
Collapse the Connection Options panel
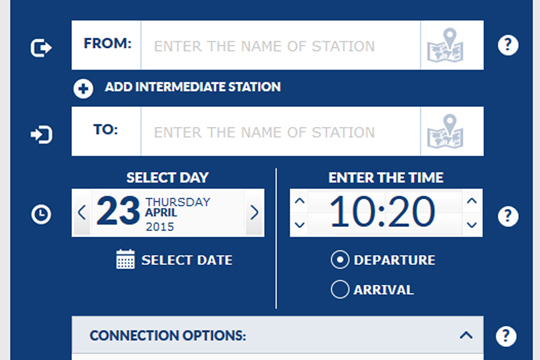(466, 335)
